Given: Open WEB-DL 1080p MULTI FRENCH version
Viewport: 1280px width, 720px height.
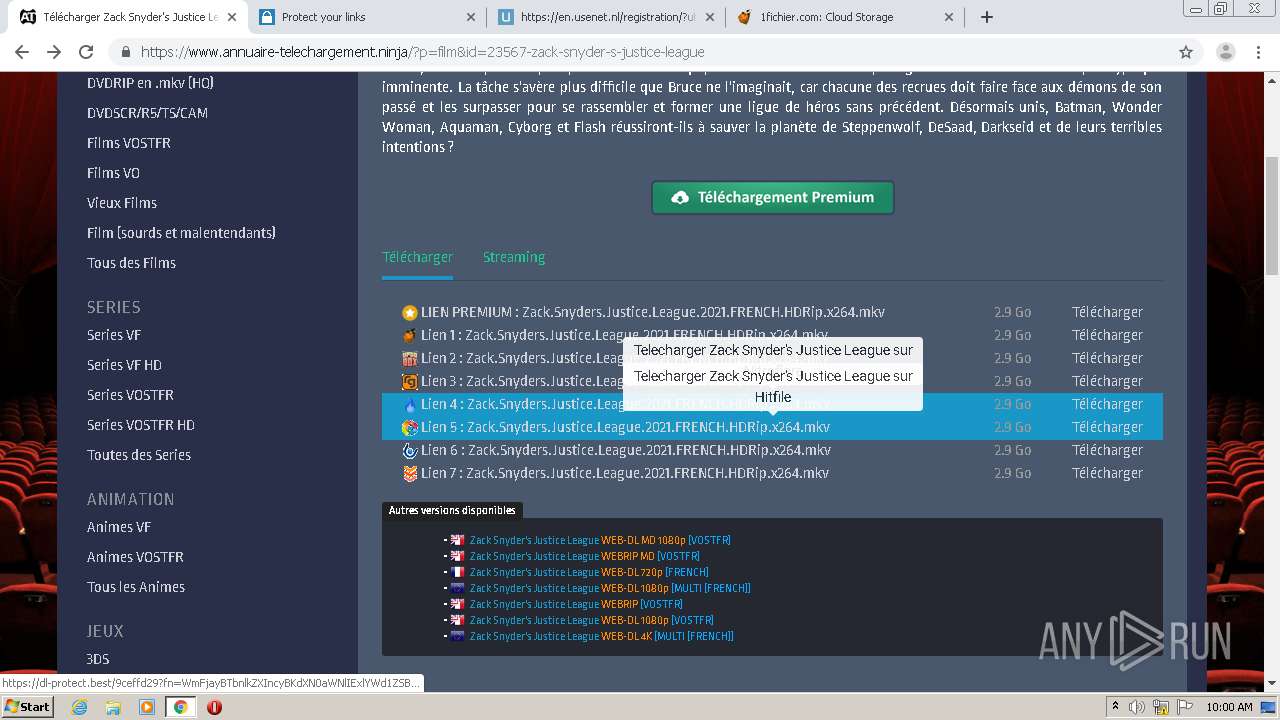Looking at the screenshot, I should [610, 588].
